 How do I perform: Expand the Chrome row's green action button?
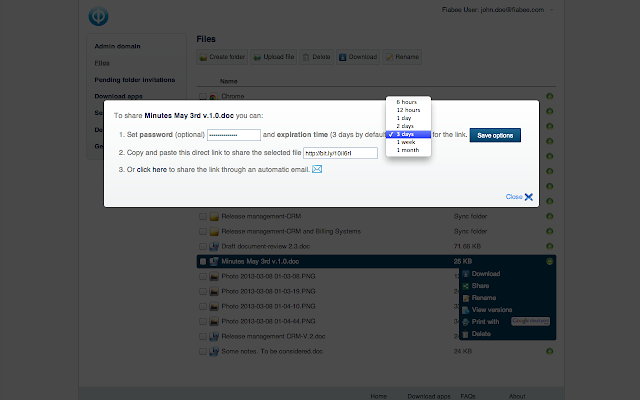click(x=550, y=96)
